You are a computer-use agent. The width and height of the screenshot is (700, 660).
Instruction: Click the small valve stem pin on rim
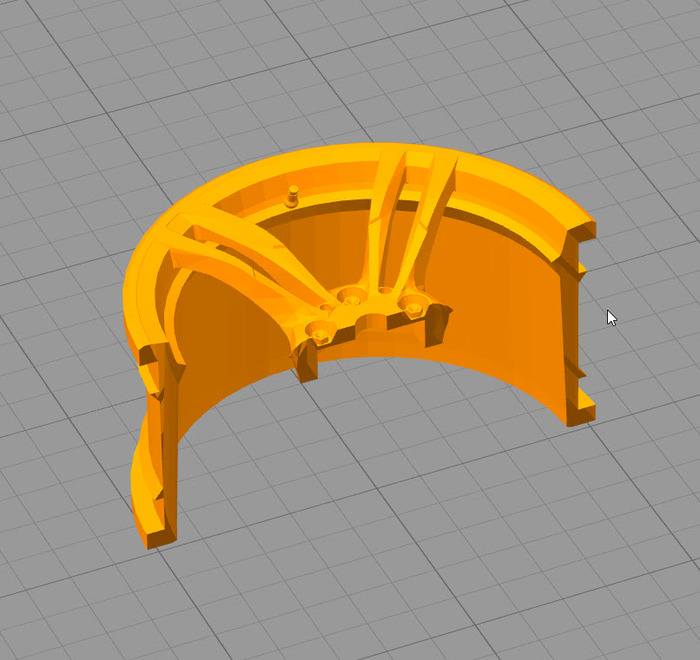click(293, 194)
